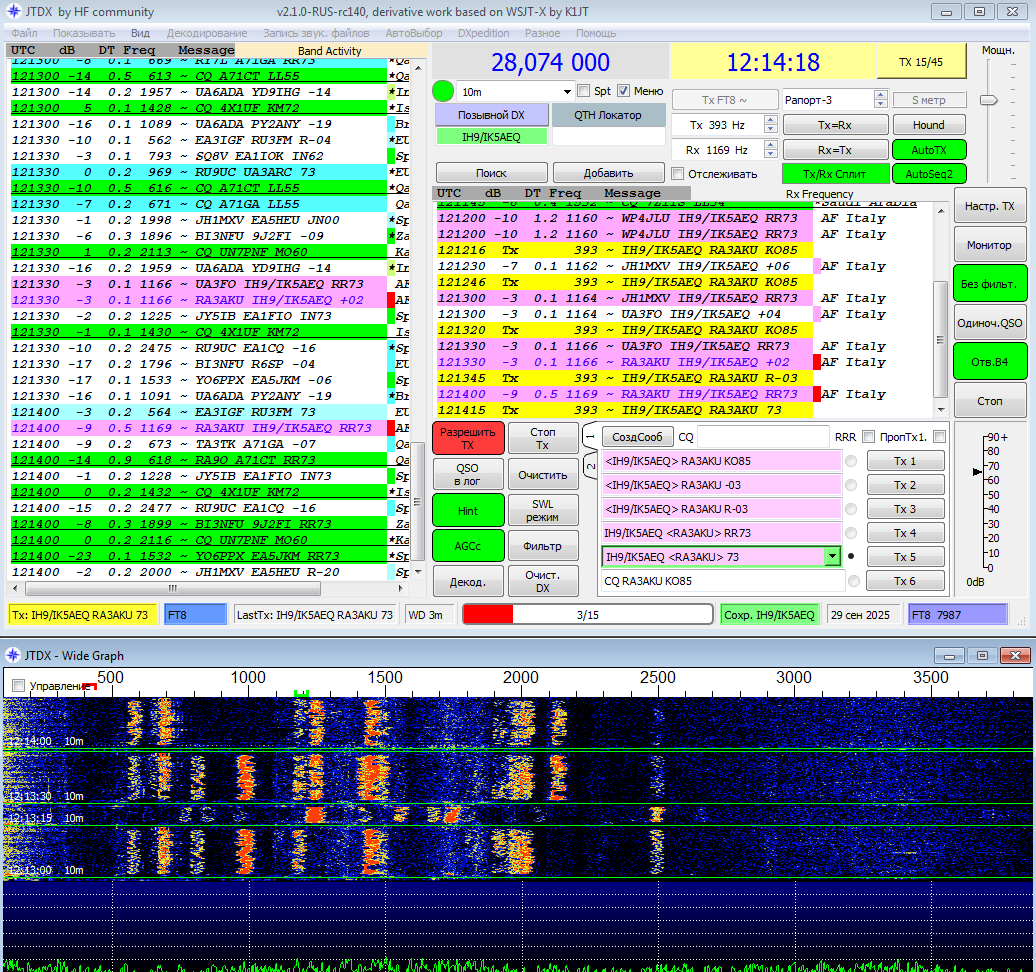The image size is (1036, 972).
Task: Click the Стоп Tx button
Action: click(x=542, y=438)
